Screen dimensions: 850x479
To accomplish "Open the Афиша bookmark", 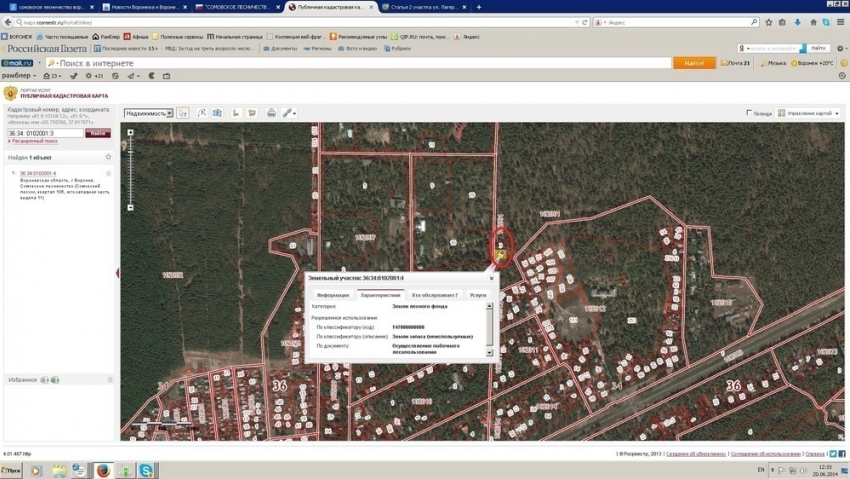I will point(136,36).
